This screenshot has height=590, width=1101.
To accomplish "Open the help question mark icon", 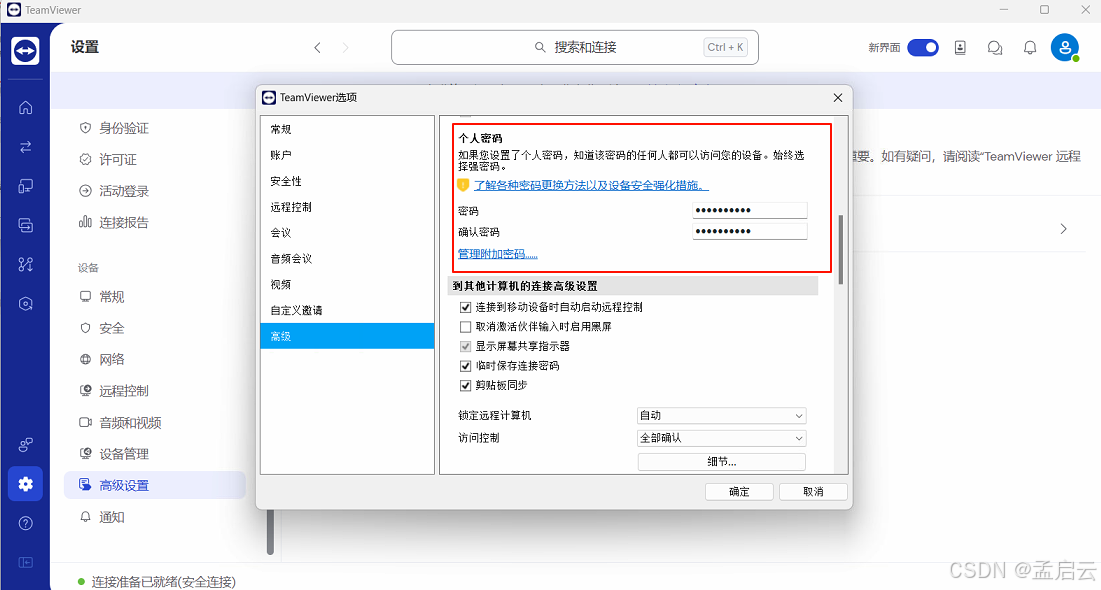I will [25, 523].
